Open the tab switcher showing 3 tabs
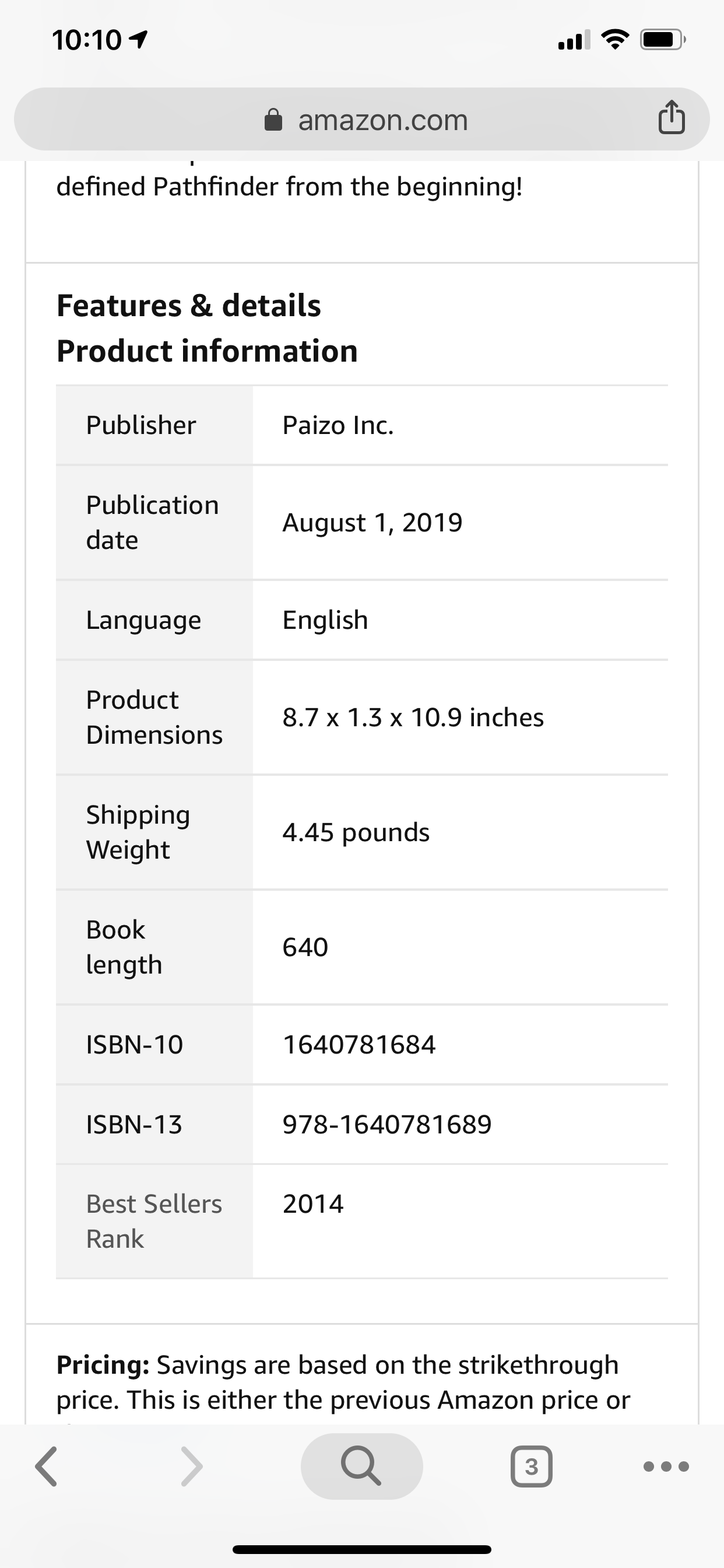This screenshot has height=1568, width=724. click(531, 1466)
